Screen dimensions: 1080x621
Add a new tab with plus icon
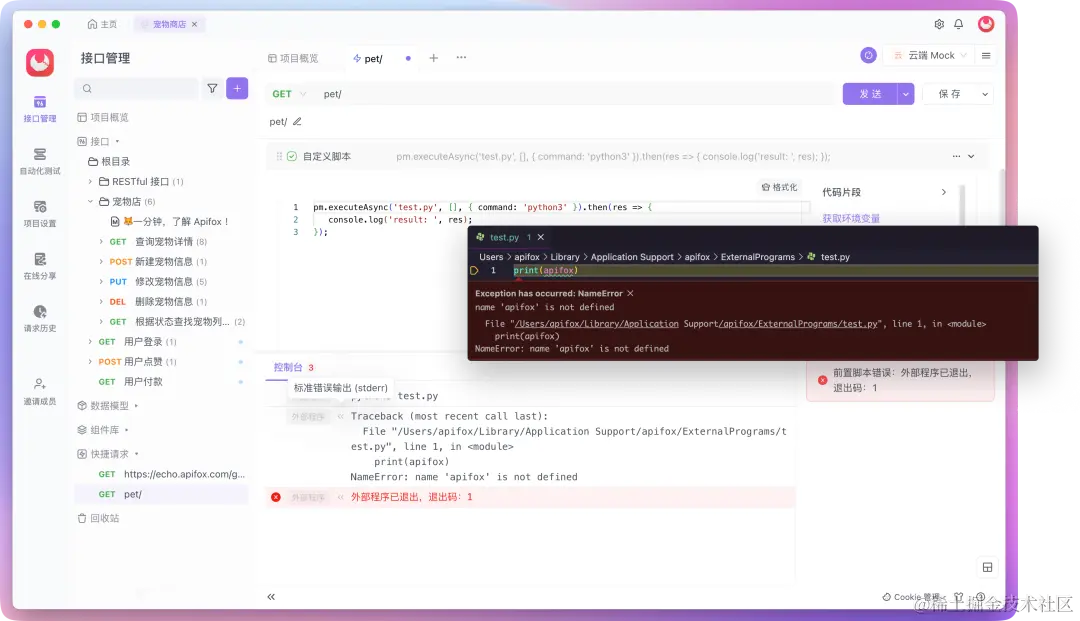[x=433, y=58]
